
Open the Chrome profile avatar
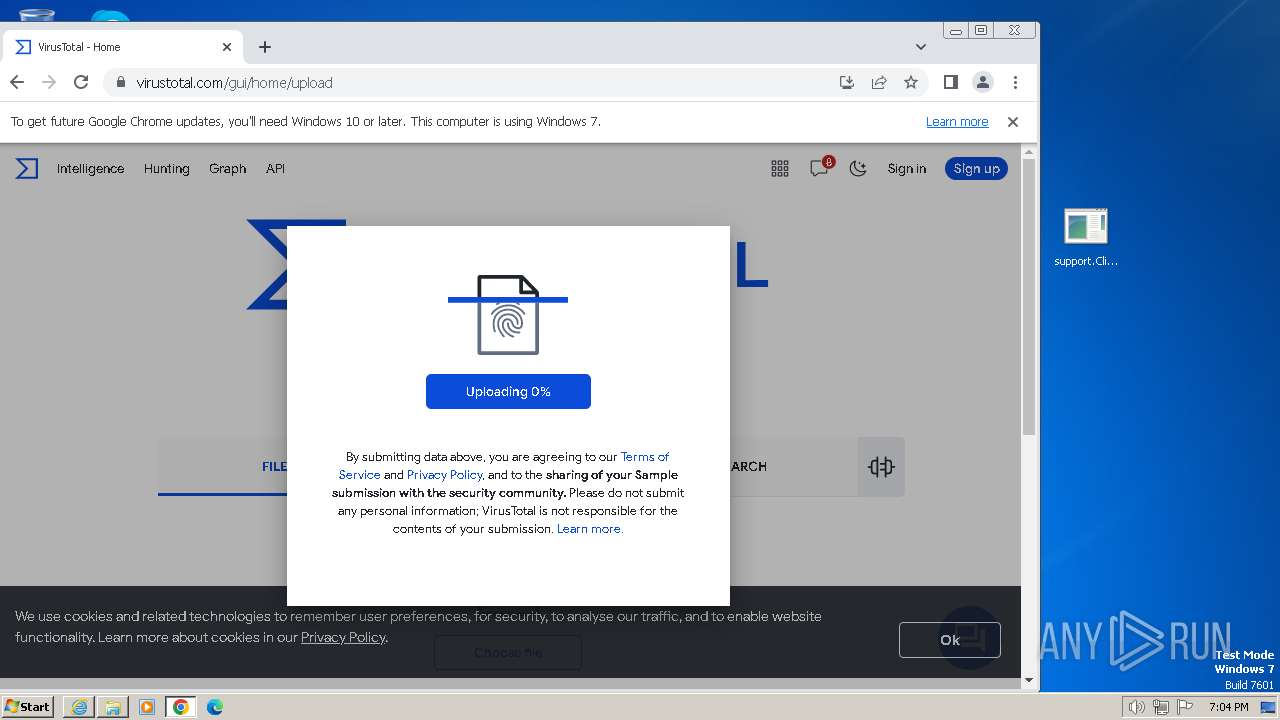click(983, 83)
